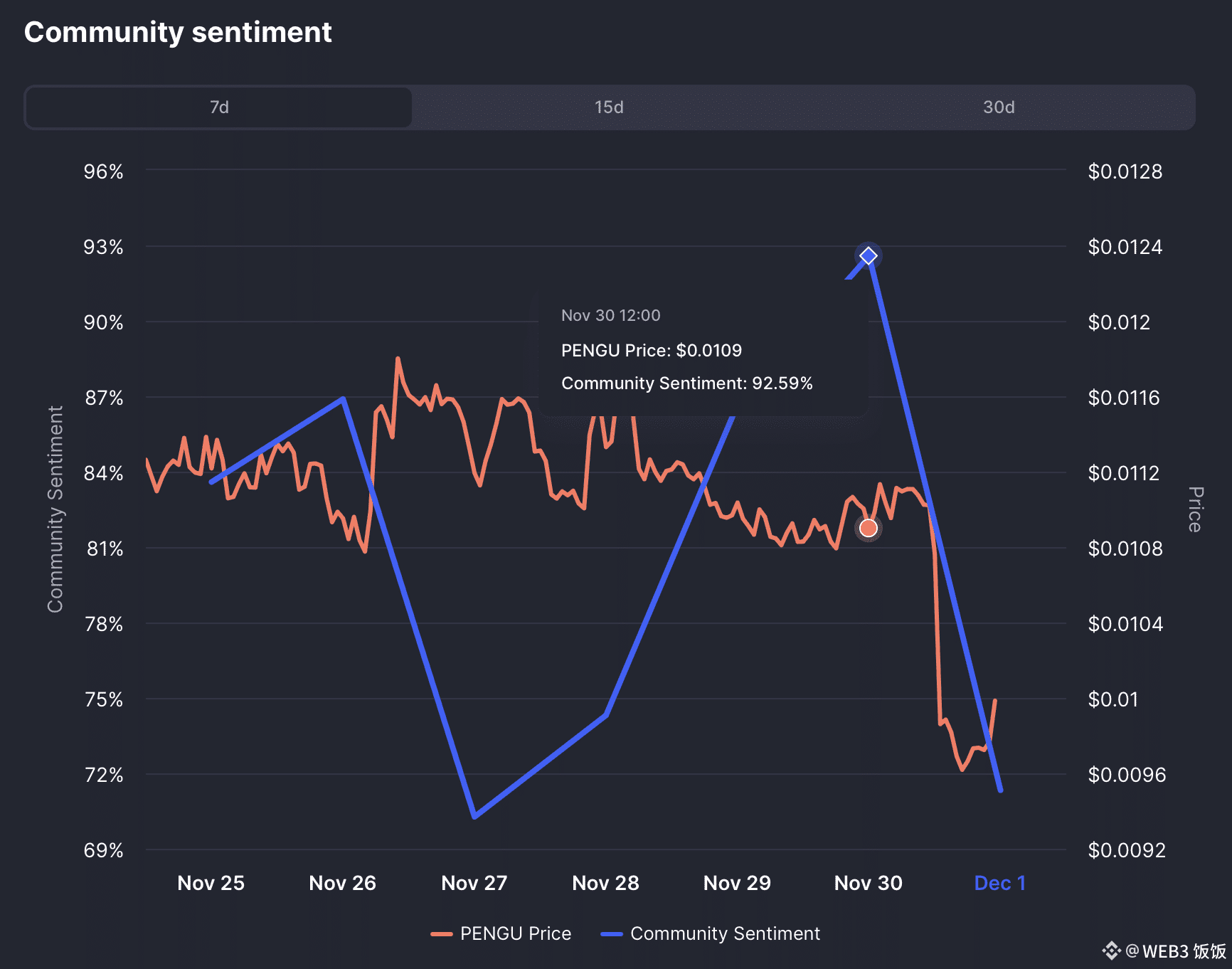The height and width of the screenshot is (969, 1232).
Task: Click the Community sentiment heading
Action: (x=178, y=32)
